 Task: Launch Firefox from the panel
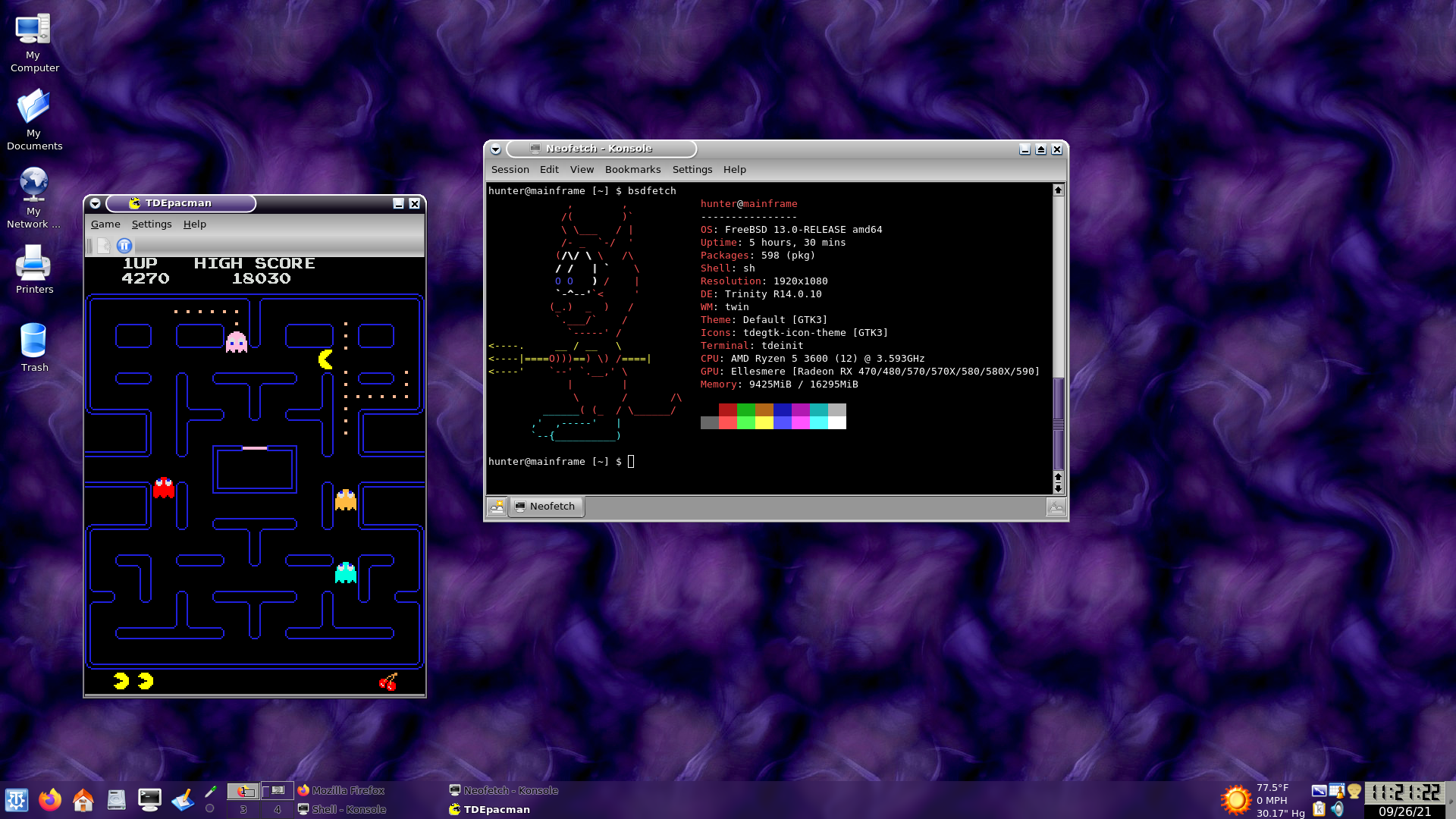(x=50, y=800)
